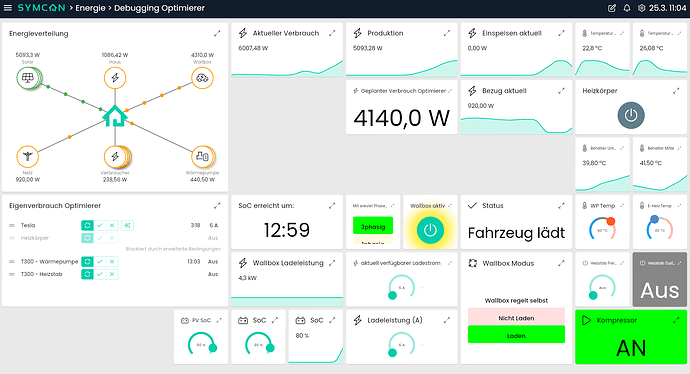Open the settings gear in header

[642, 8]
